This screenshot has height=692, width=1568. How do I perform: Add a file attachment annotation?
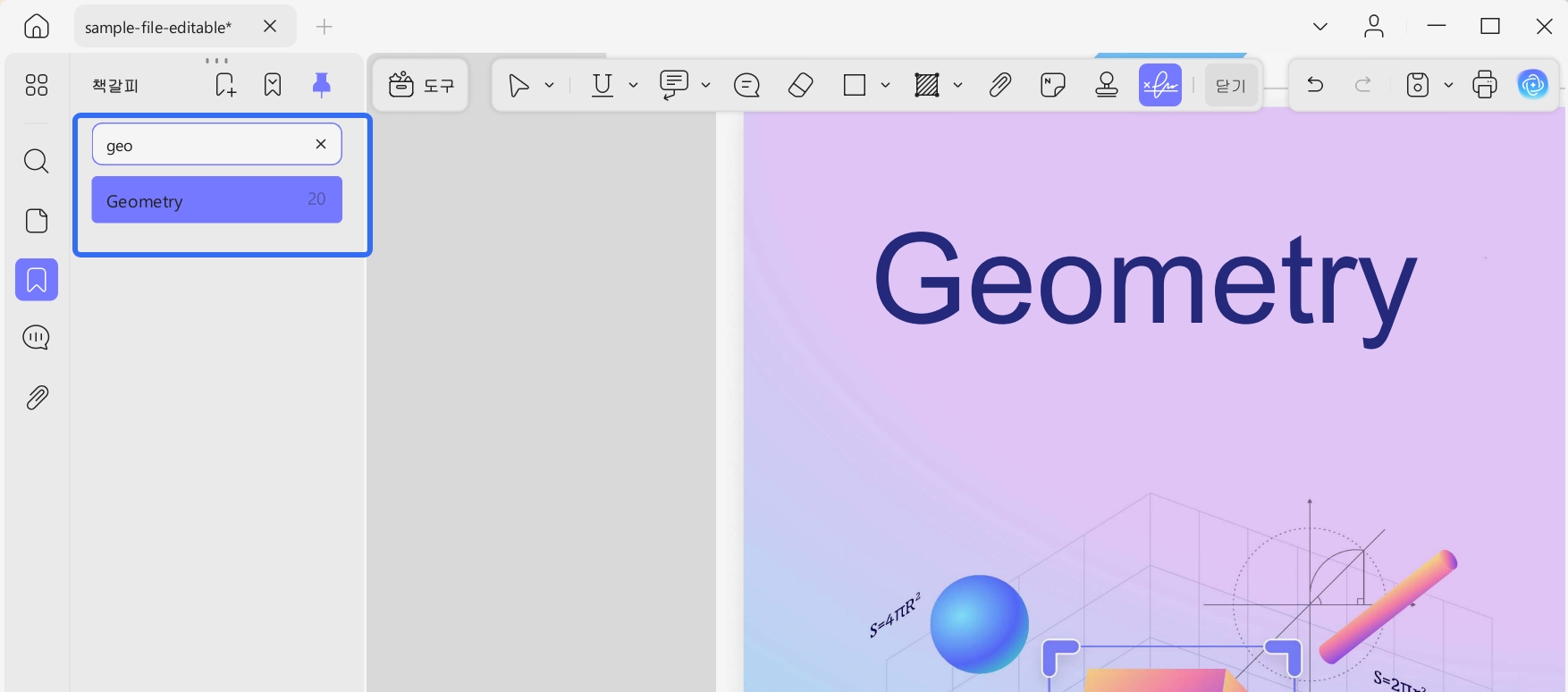[x=999, y=85]
